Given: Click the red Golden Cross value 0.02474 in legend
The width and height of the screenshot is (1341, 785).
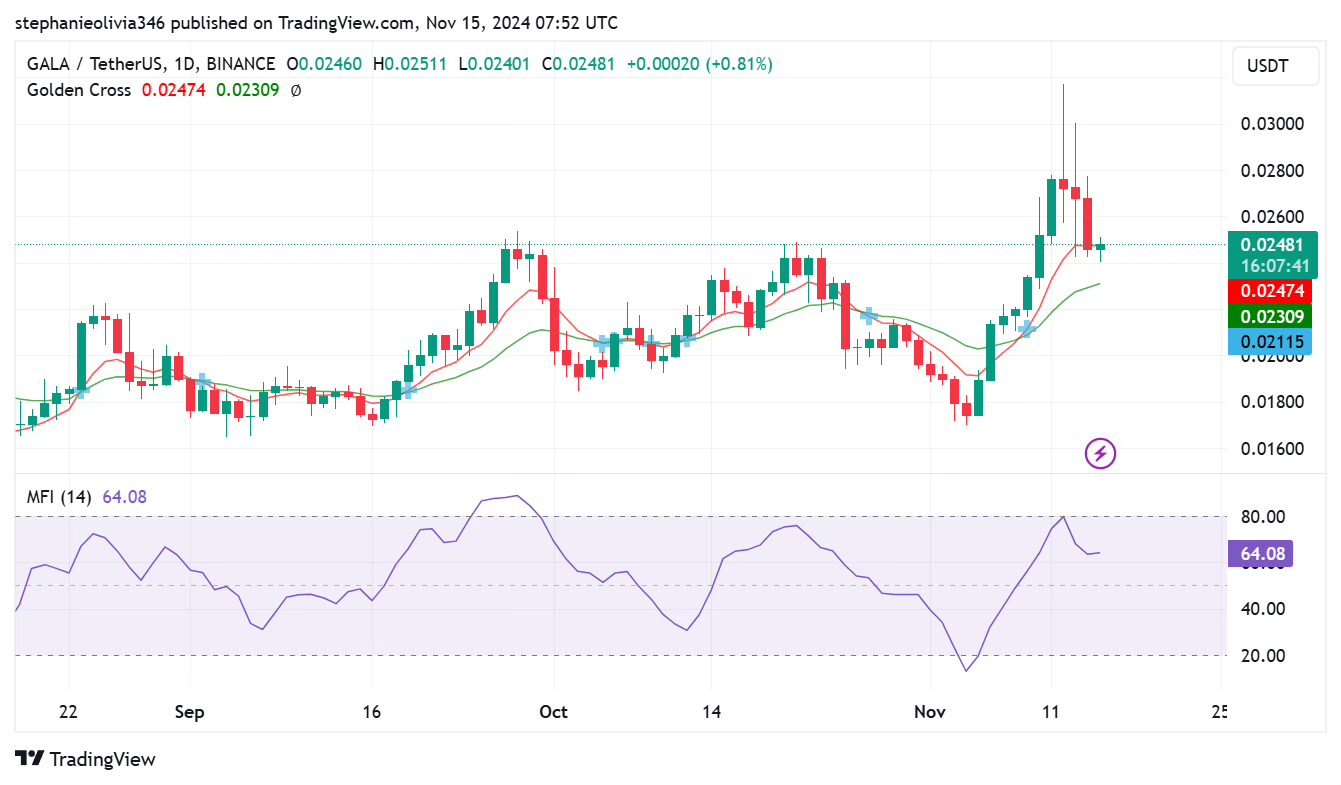Looking at the screenshot, I should pyautogui.click(x=174, y=90).
